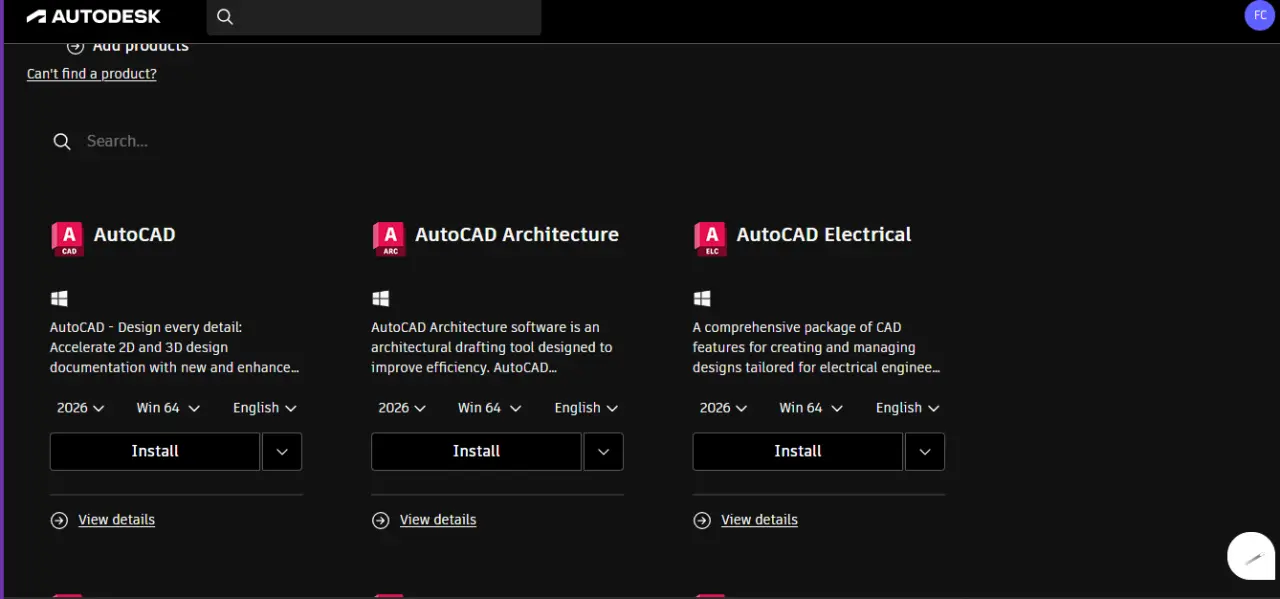Expand AutoCAD 2026 version dropdown
Viewport: 1280px width, 599px height.
[80, 408]
